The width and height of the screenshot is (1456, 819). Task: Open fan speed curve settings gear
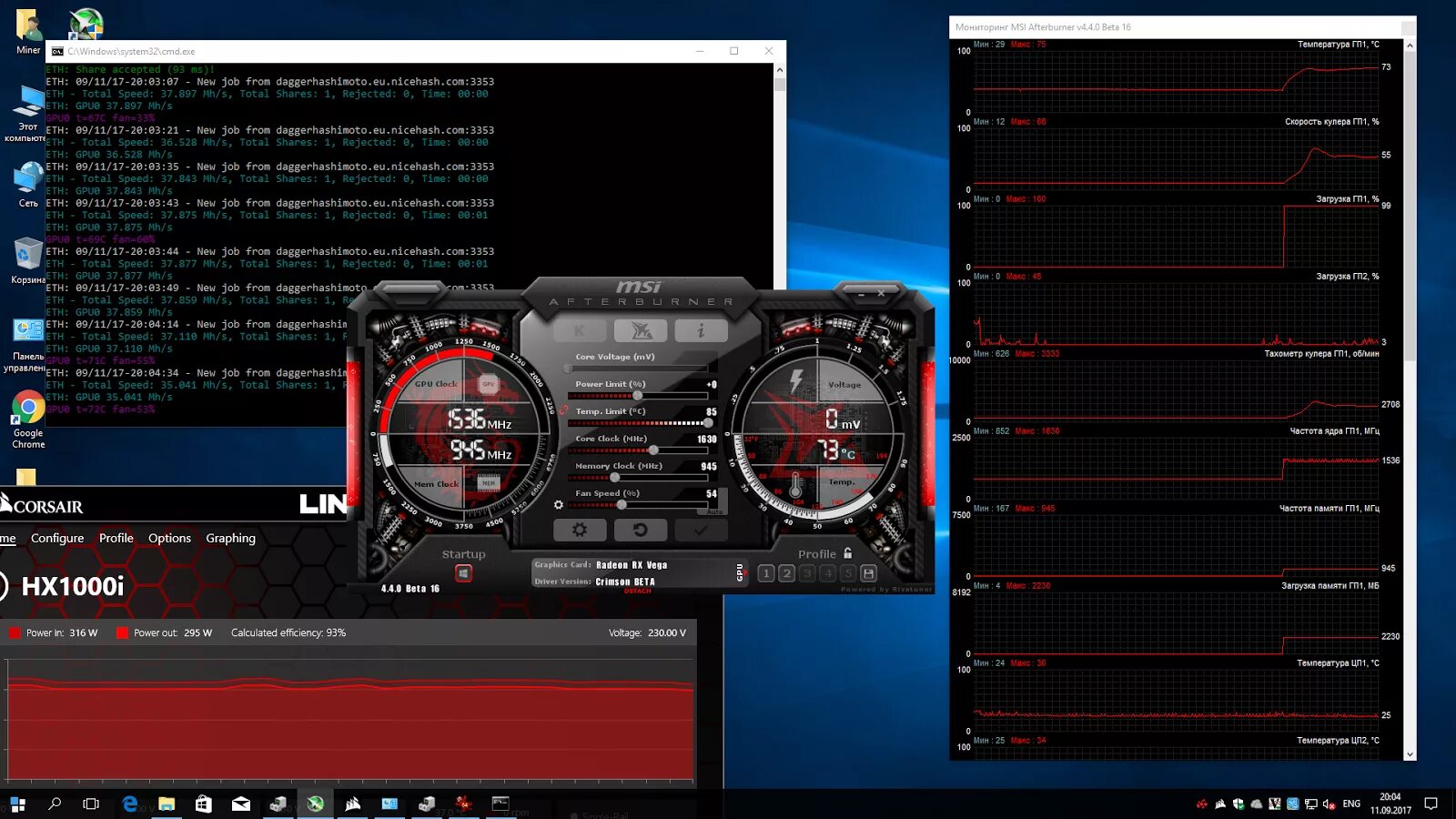[x=559, y=505]
